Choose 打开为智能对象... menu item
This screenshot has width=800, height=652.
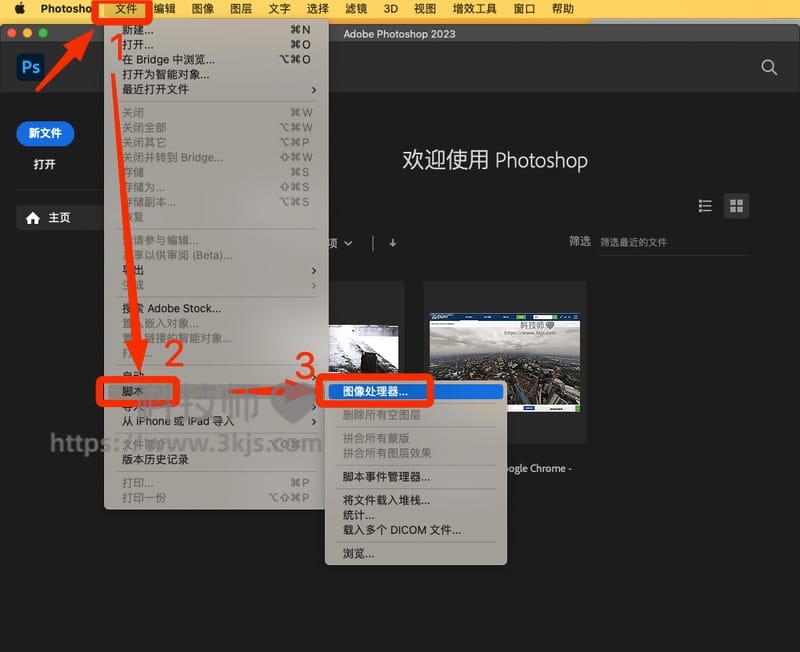216,74
